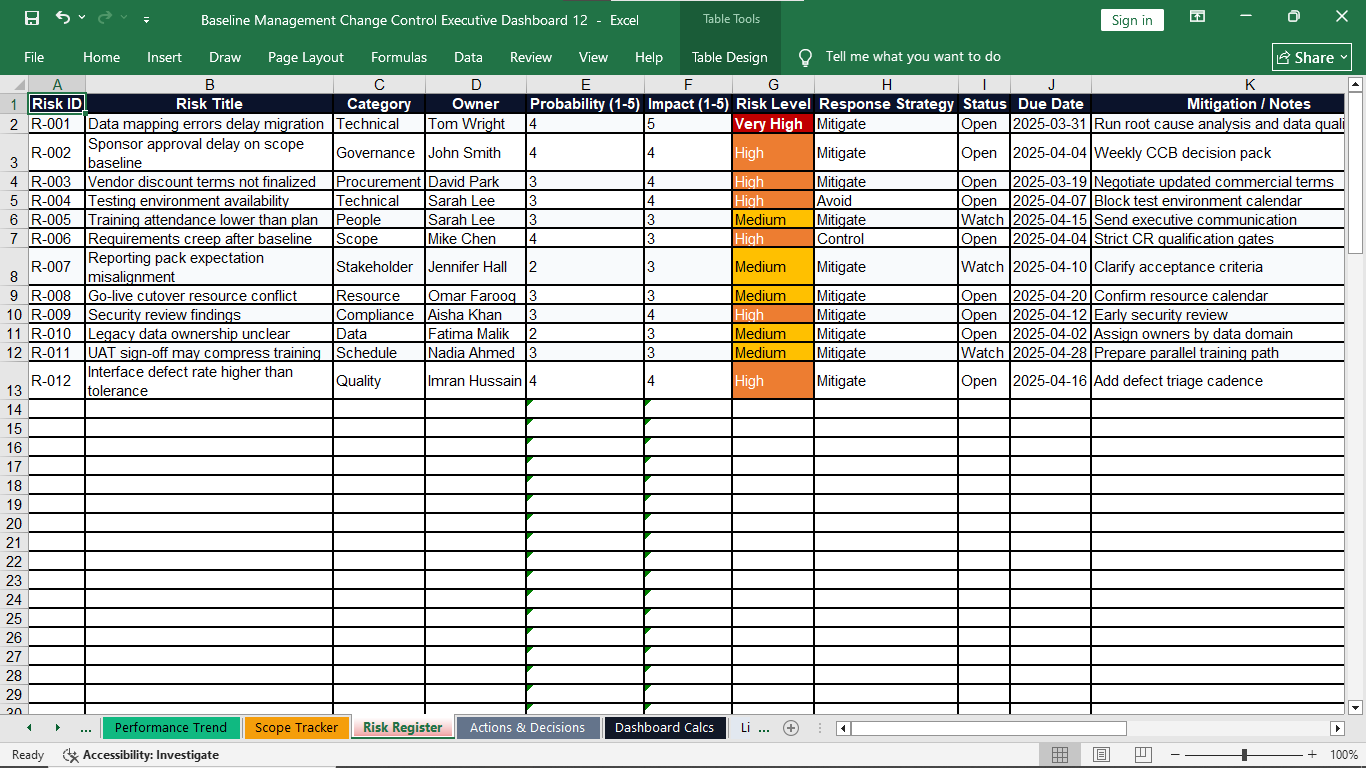This screenshot has width=1366, height=768.
Task: Click Security review findings cell
Action: tap(209, 315)
